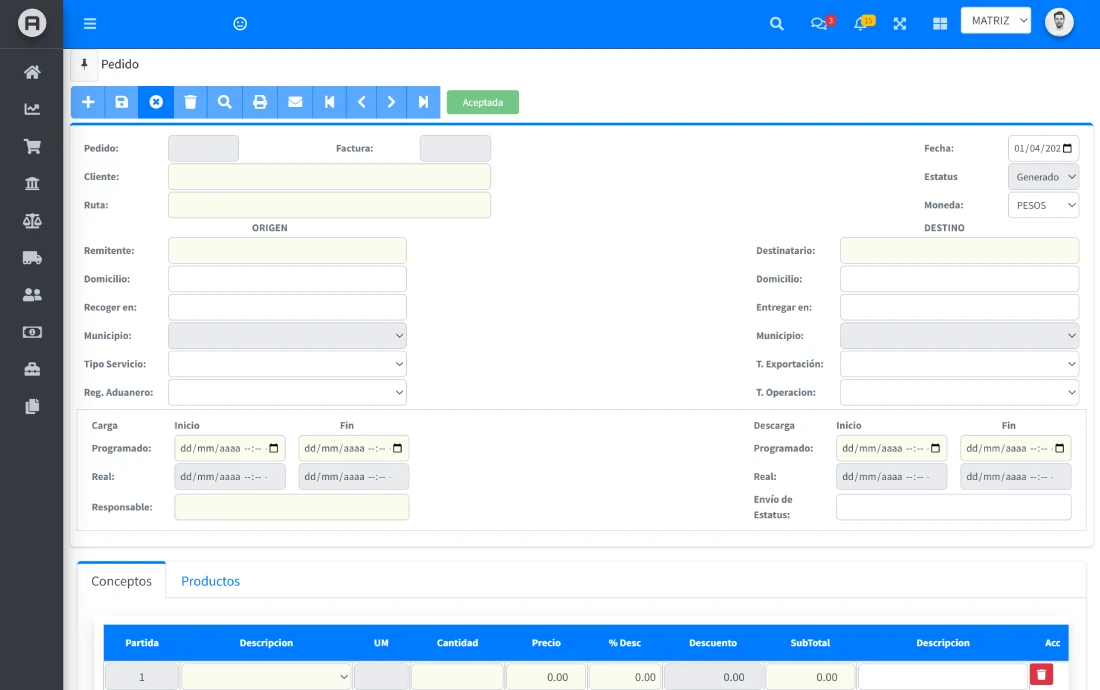This screenshot has height=690, width=1100.
Task: Go to Home in the sidebar
Action: (32, 72)
